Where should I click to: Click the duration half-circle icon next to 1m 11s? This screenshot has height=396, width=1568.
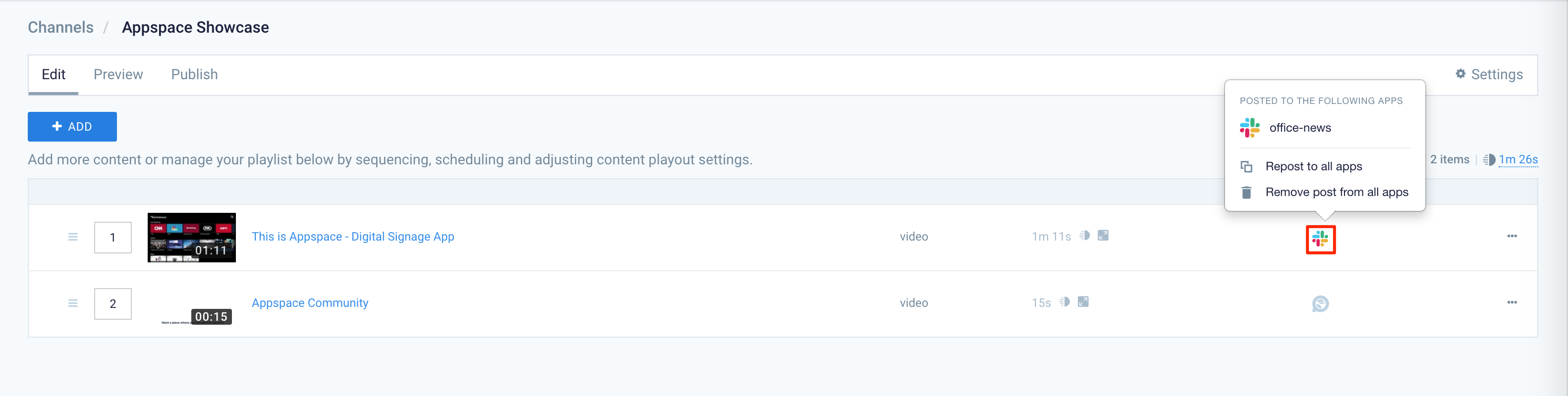[1084, 236]
